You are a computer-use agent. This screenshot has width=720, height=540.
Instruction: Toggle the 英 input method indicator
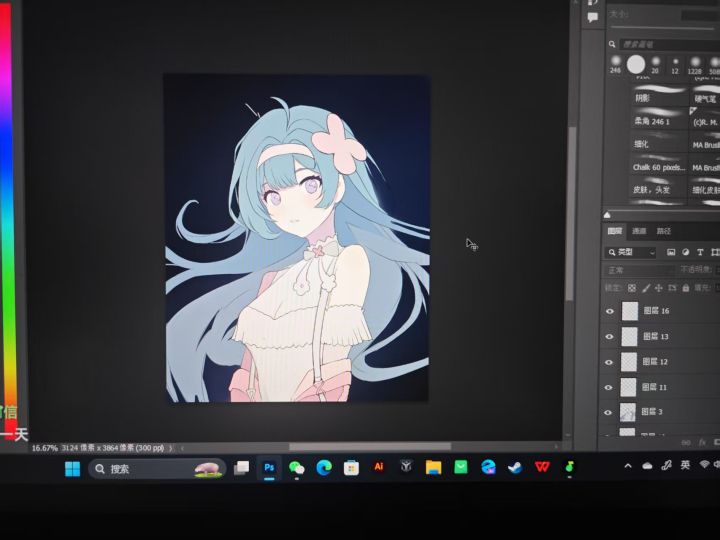click(685, 465)
